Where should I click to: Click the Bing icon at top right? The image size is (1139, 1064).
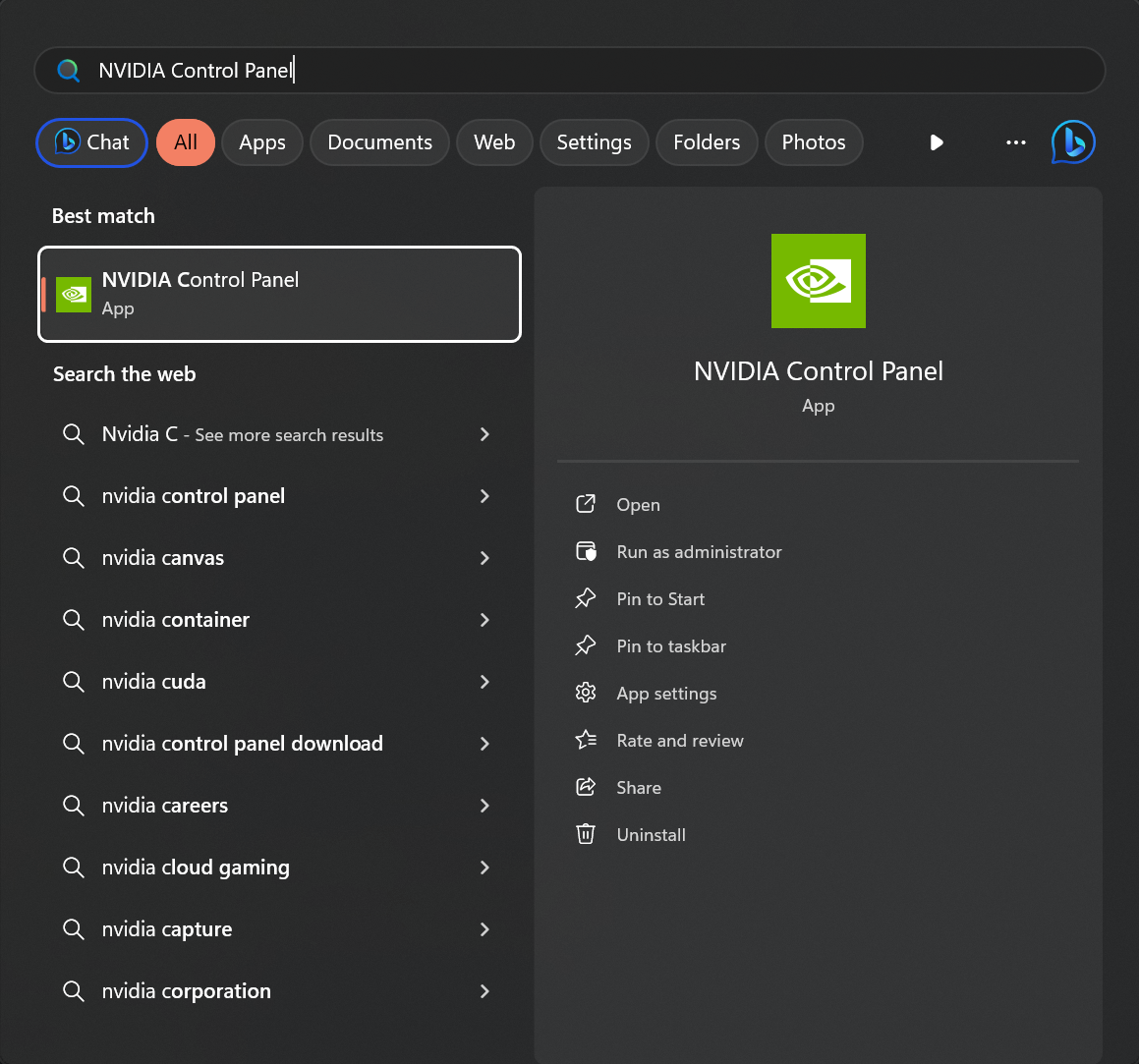pos(1073,141)
